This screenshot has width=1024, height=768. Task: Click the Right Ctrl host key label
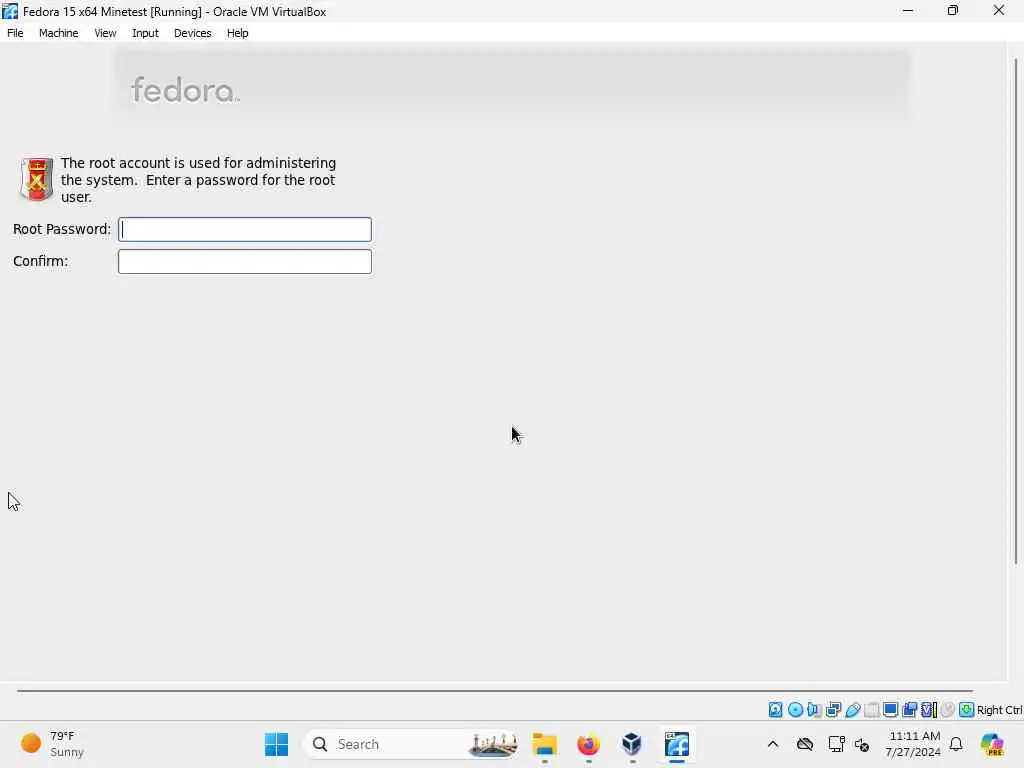pyautogui.click(x=999, y=710)
